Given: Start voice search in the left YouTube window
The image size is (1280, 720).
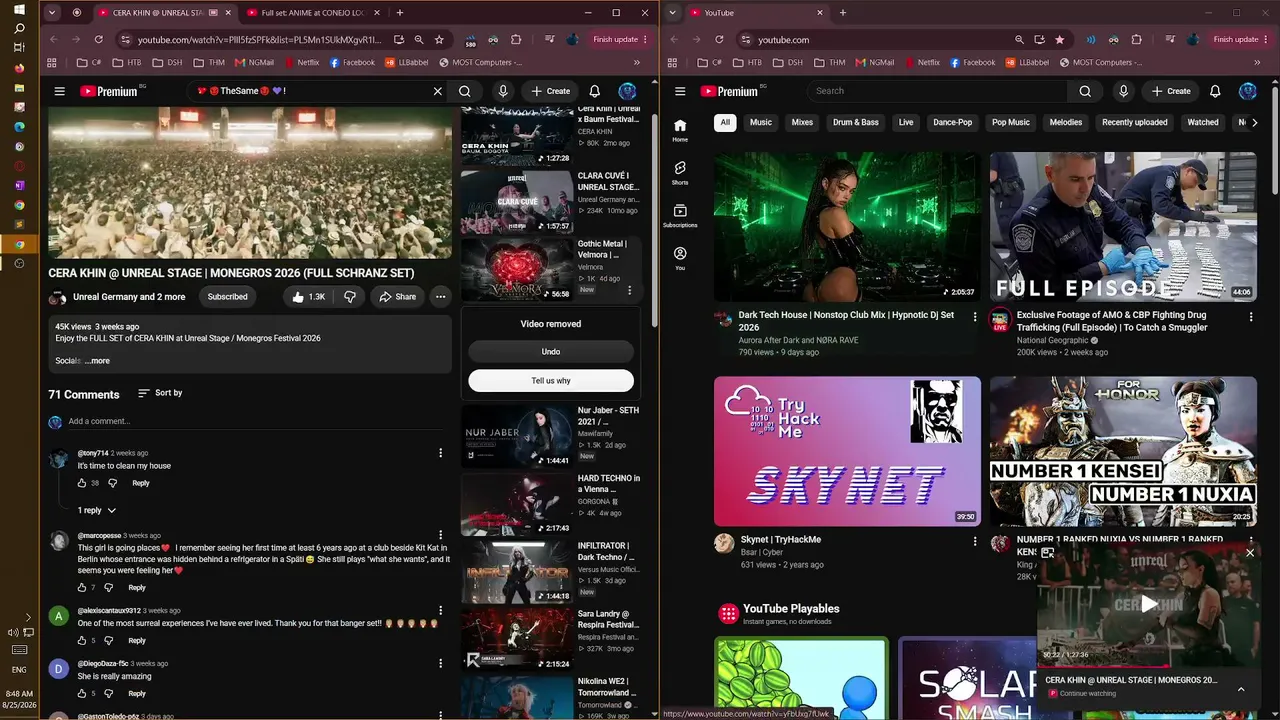Looking at the screenshot, I should click(503, 91).
